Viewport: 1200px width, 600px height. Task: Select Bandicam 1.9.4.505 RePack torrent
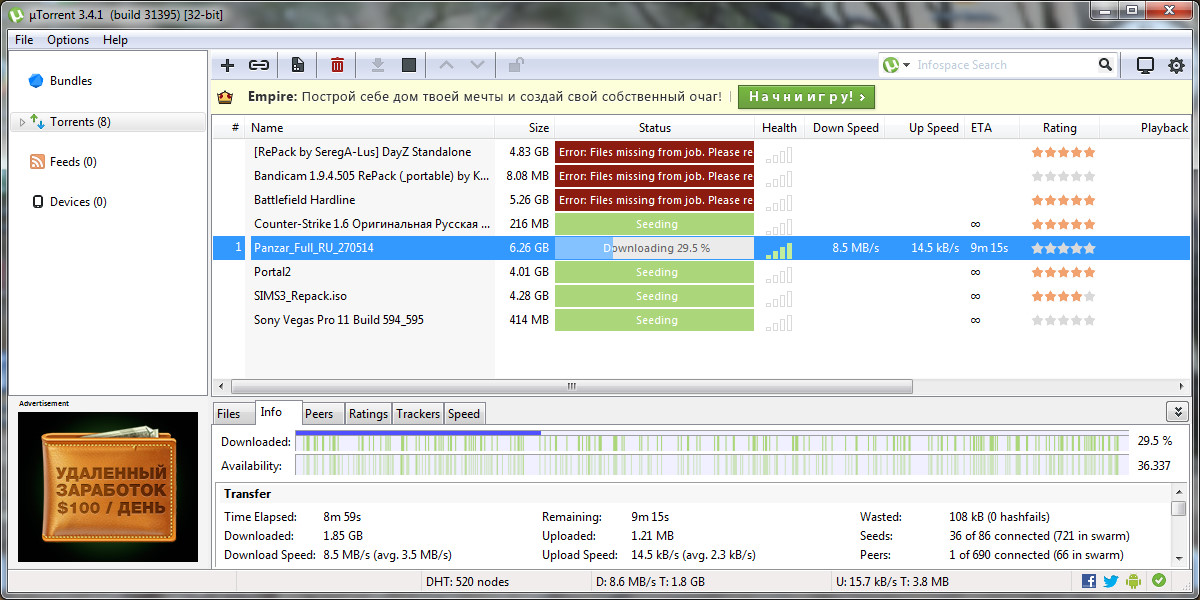tap(700, 176)
